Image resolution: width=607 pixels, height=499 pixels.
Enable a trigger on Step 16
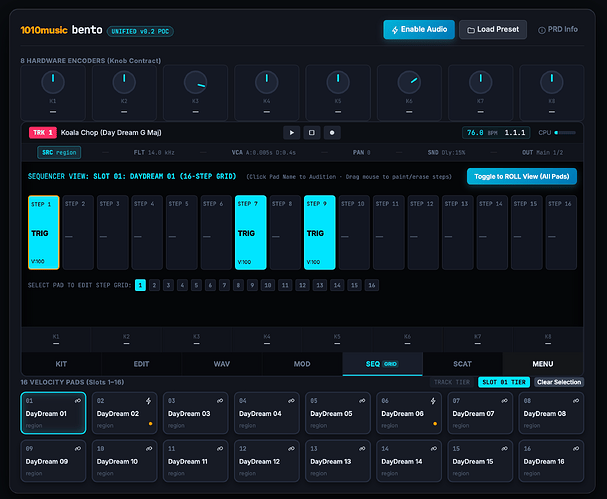click(x=561, y=232)
